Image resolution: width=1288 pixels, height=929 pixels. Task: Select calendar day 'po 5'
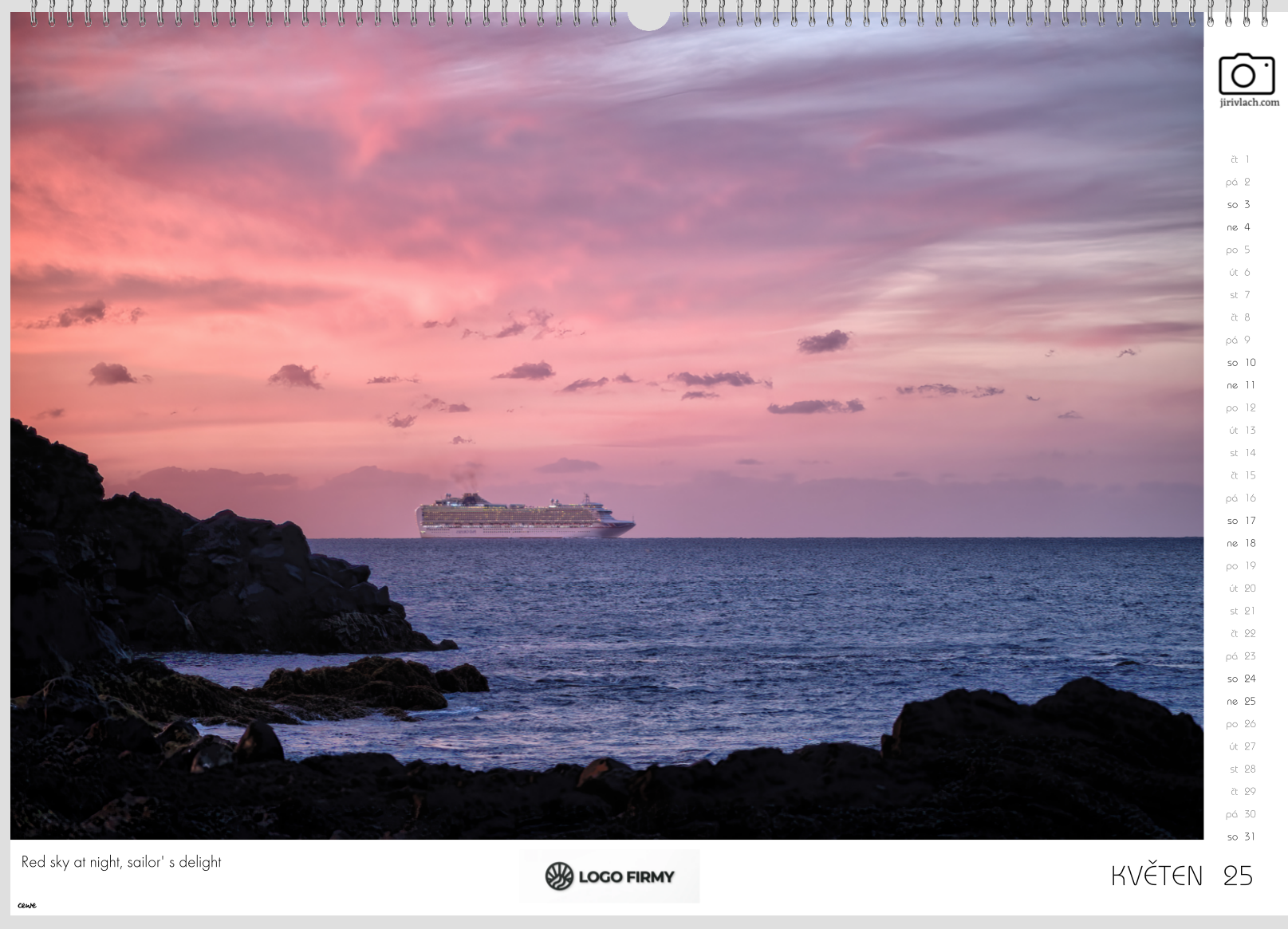(1239, 250)
